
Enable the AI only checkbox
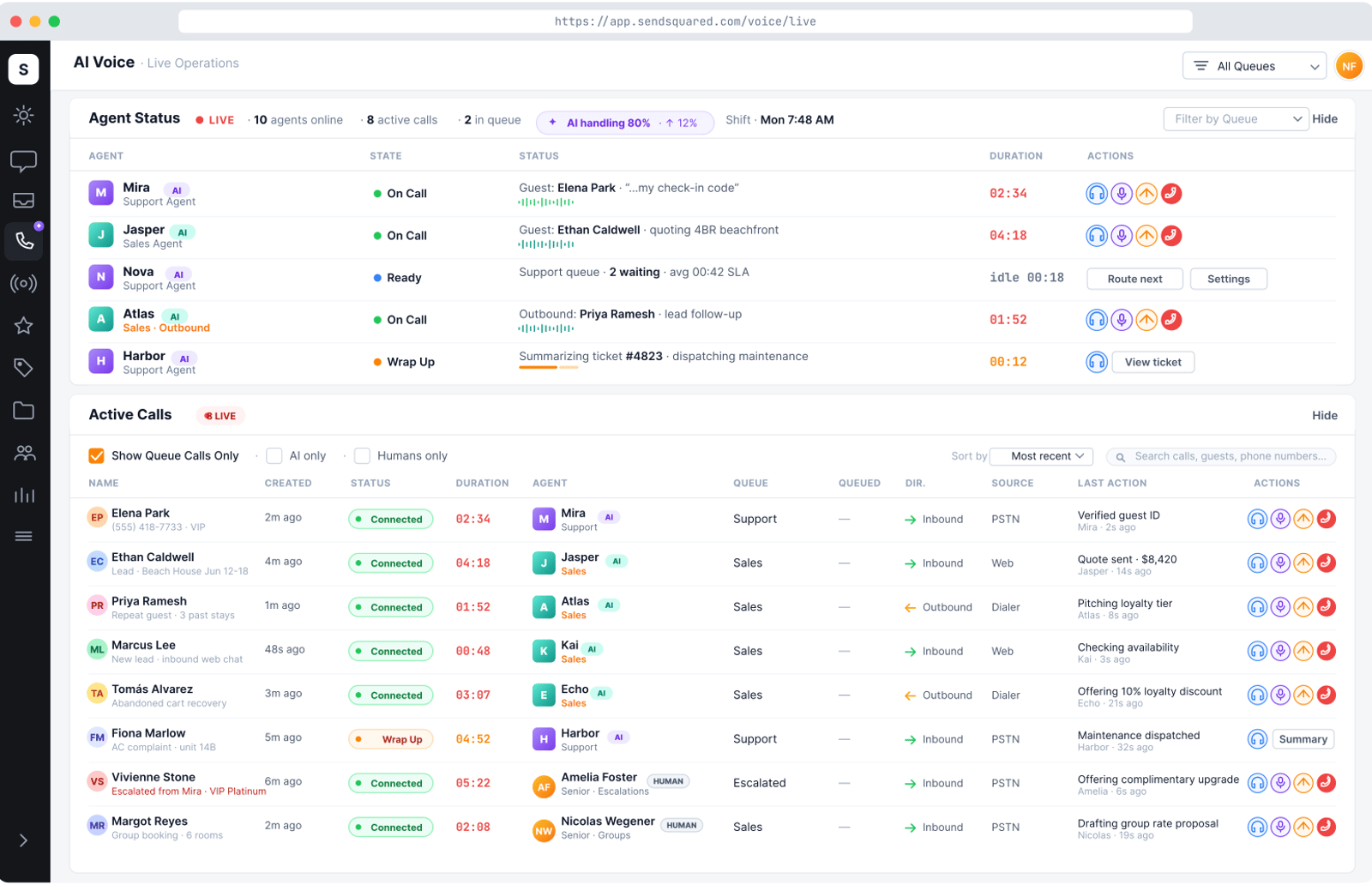click(x=274, y=456)
